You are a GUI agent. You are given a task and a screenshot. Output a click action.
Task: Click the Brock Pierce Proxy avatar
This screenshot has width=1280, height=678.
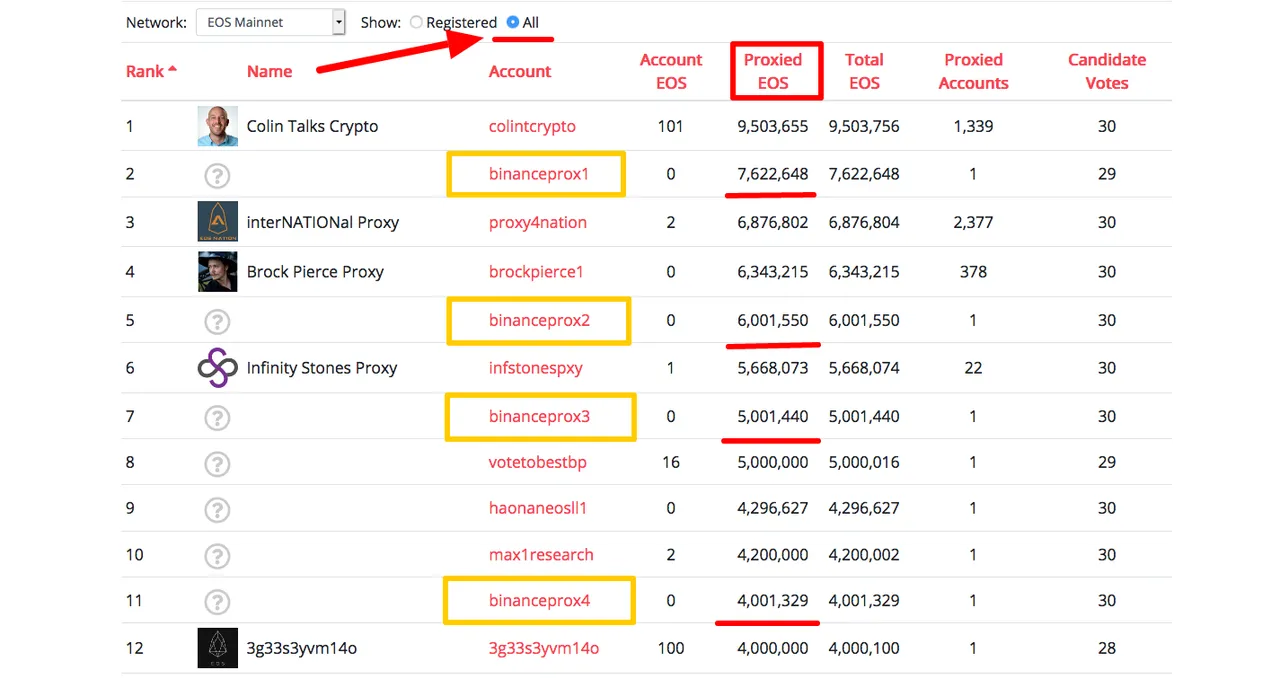(217, 271)
